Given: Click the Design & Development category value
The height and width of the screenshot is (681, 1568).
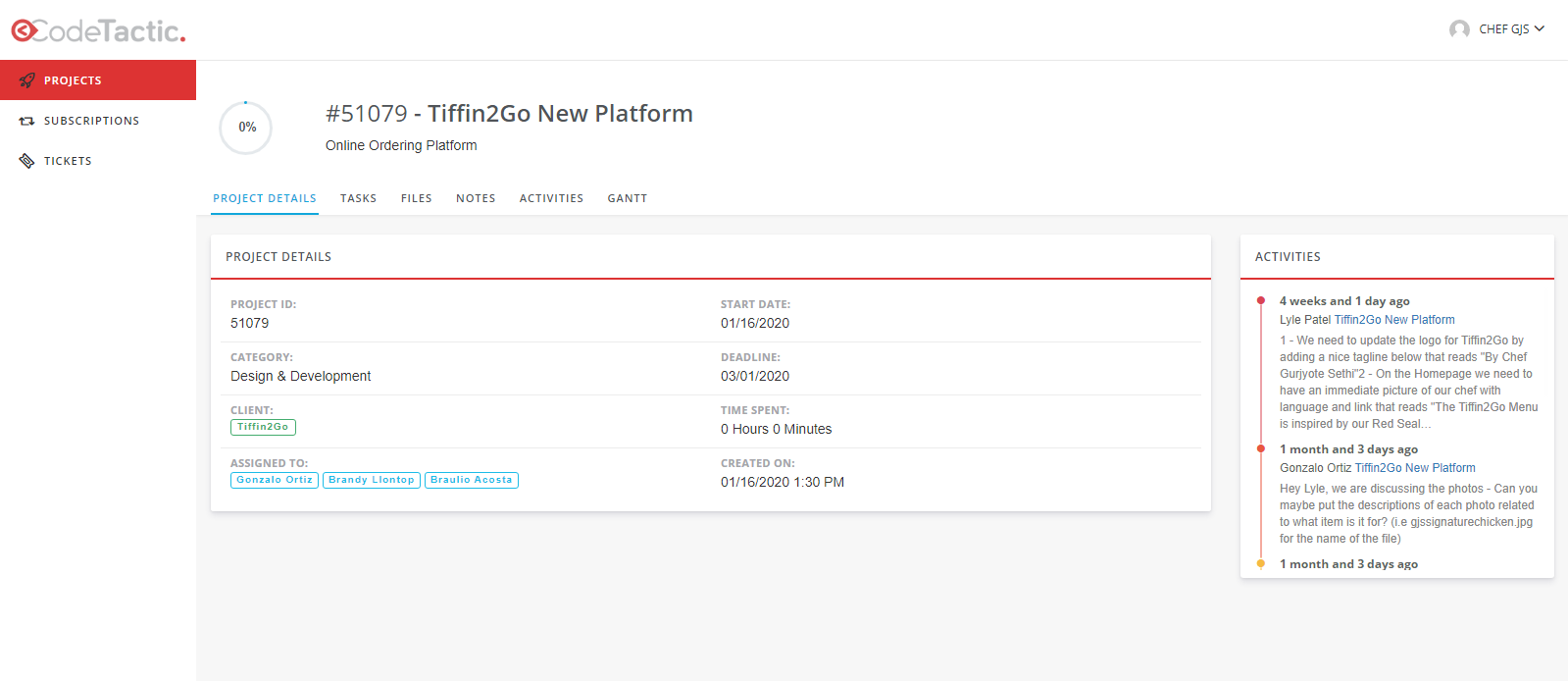Looking at the screenshot, I should click(300, 376).
